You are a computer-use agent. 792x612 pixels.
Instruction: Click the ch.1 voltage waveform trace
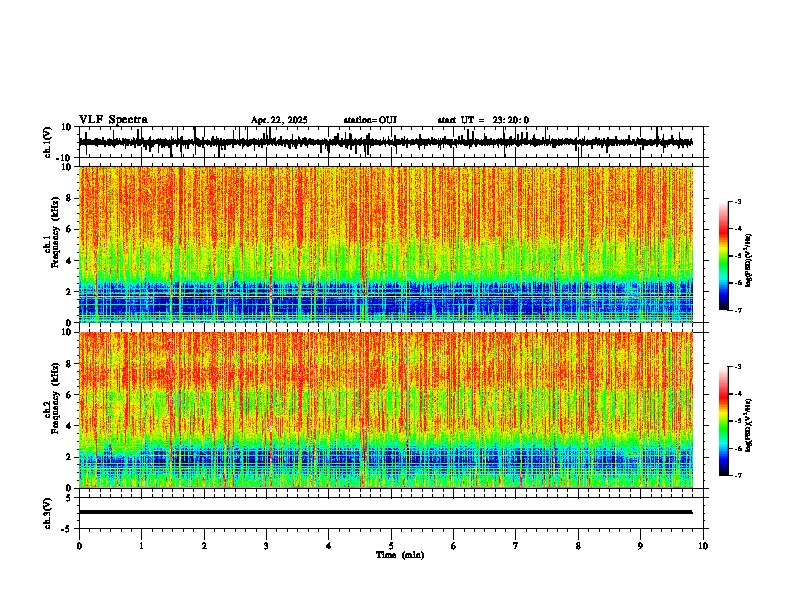point(385,142)
